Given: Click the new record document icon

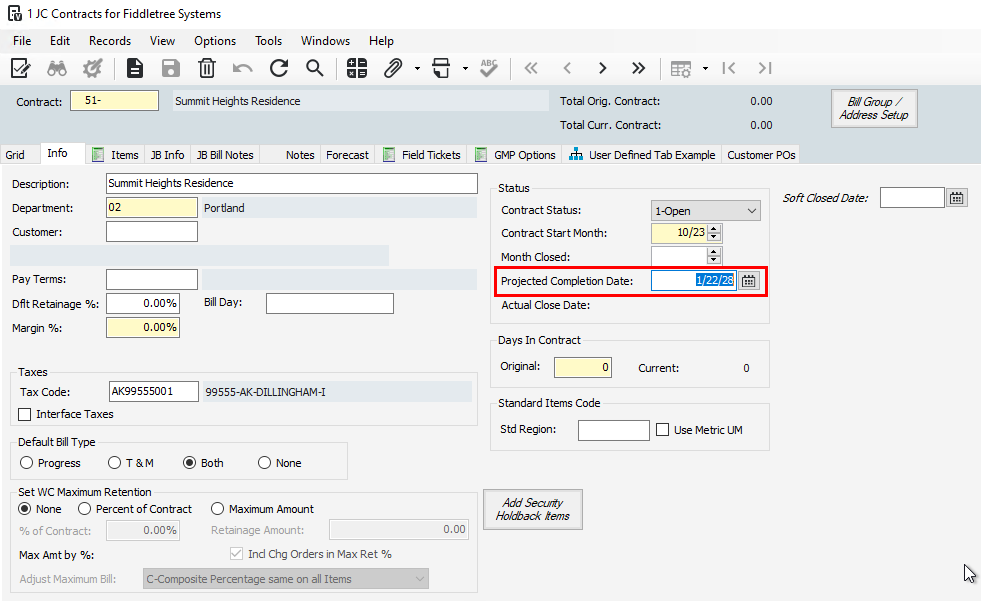Looking at the screenshot, I should coord(135,68).
